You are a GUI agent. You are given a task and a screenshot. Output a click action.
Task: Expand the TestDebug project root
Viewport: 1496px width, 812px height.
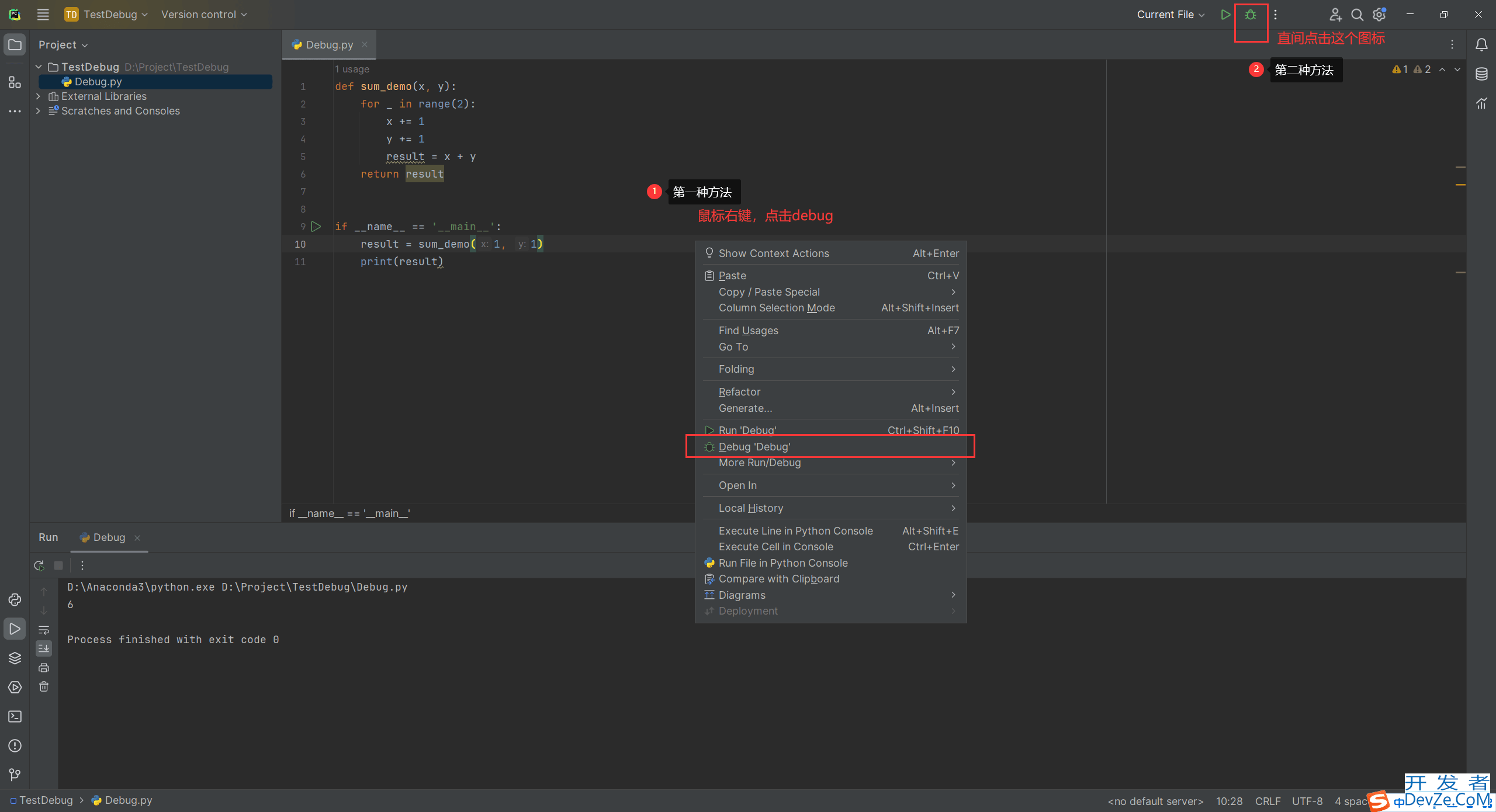click(x=38, y=66)
